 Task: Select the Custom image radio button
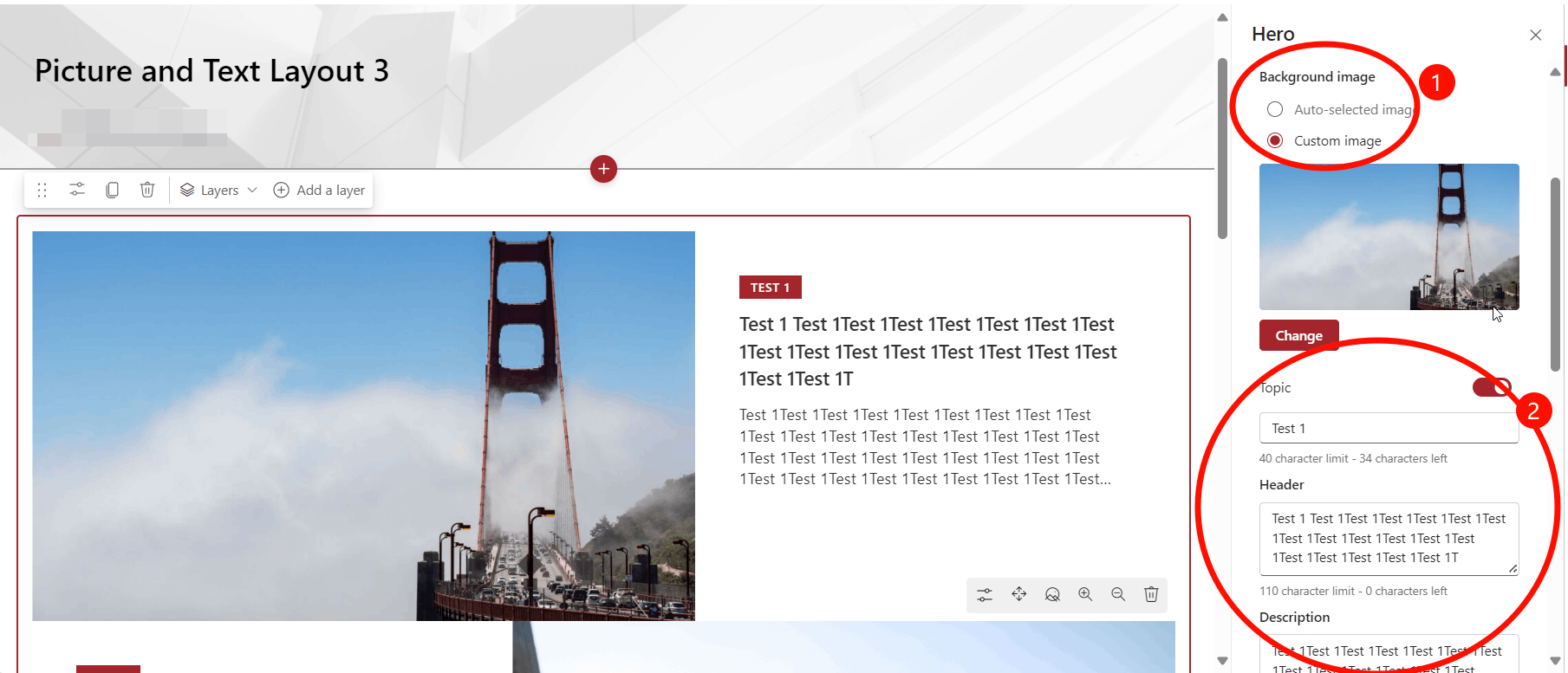click(1274, 140)
